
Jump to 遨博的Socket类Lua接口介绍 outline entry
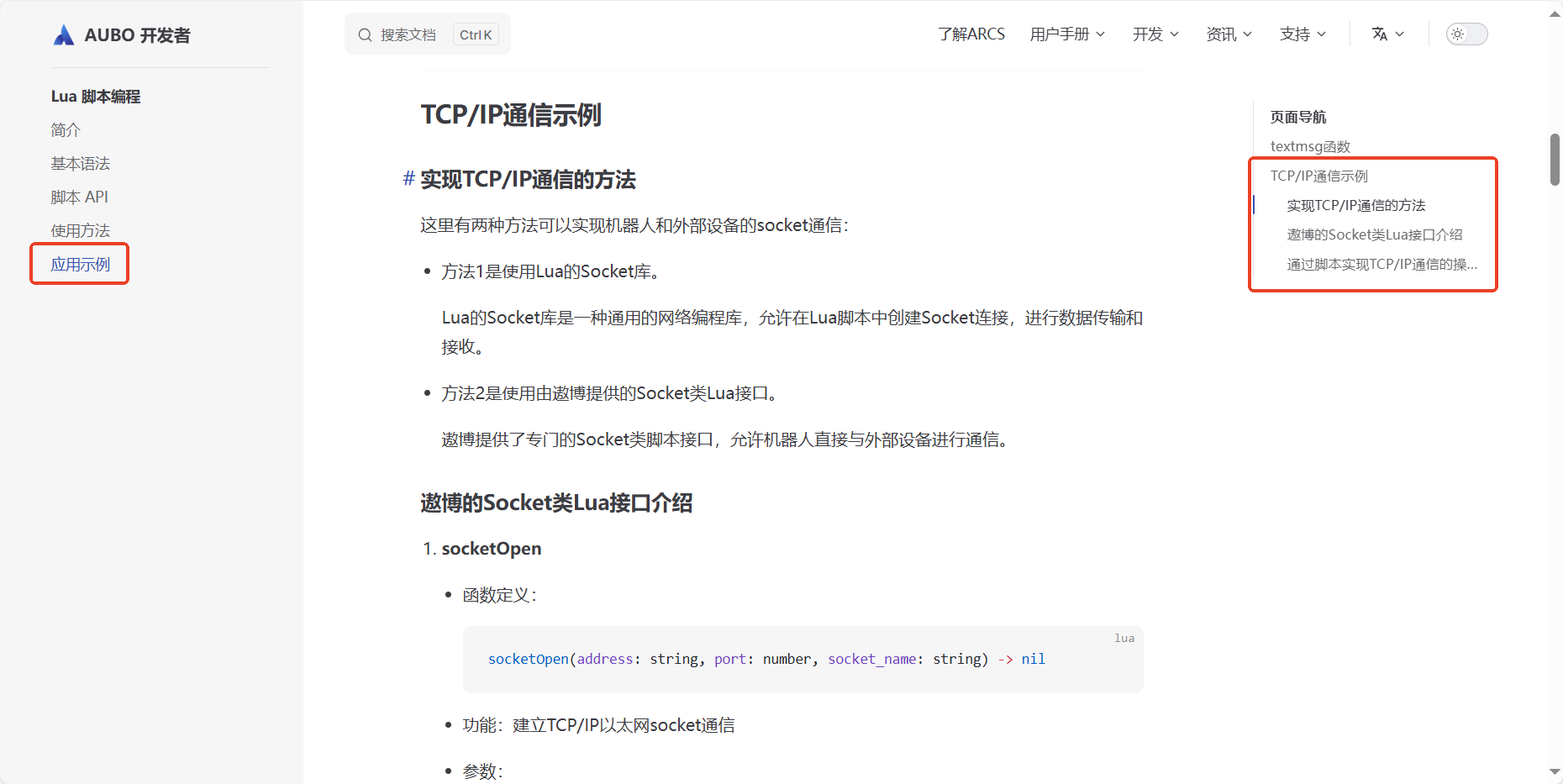(x=1375, y=234)
